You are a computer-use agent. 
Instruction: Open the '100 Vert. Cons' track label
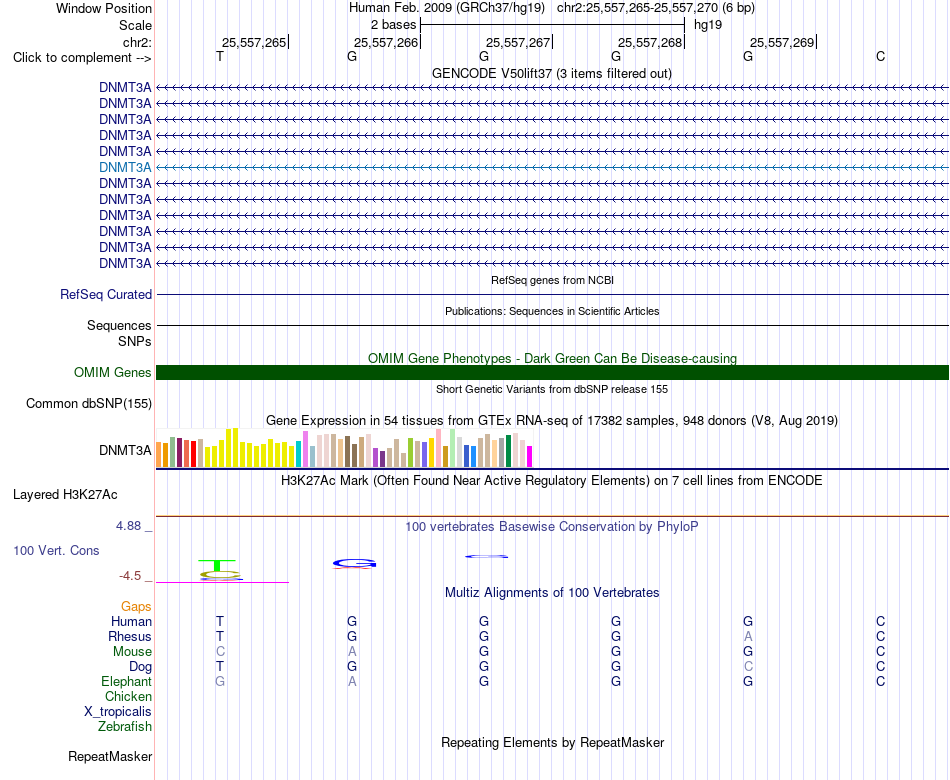click(56, 550)
